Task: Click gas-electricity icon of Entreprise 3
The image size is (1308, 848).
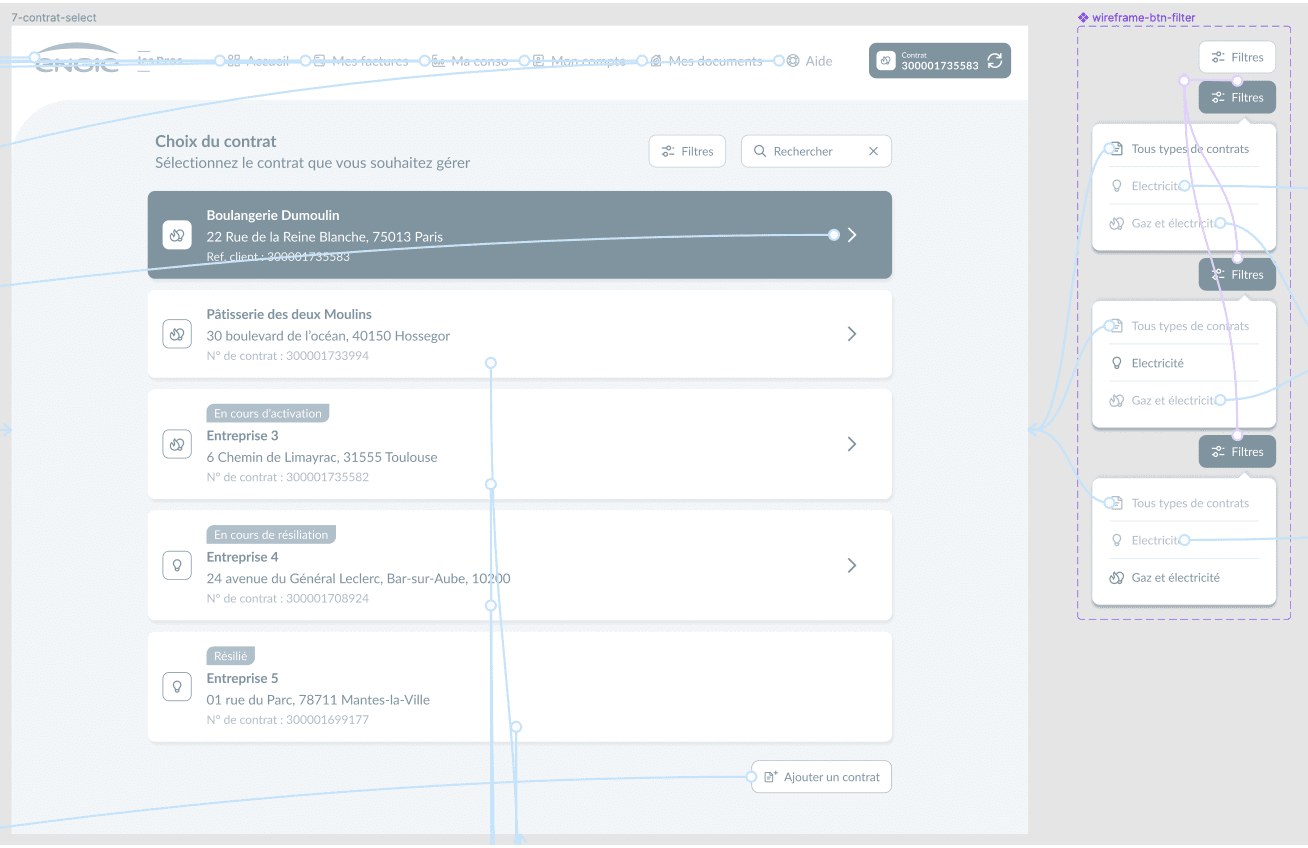Action: tap(177, 444)
